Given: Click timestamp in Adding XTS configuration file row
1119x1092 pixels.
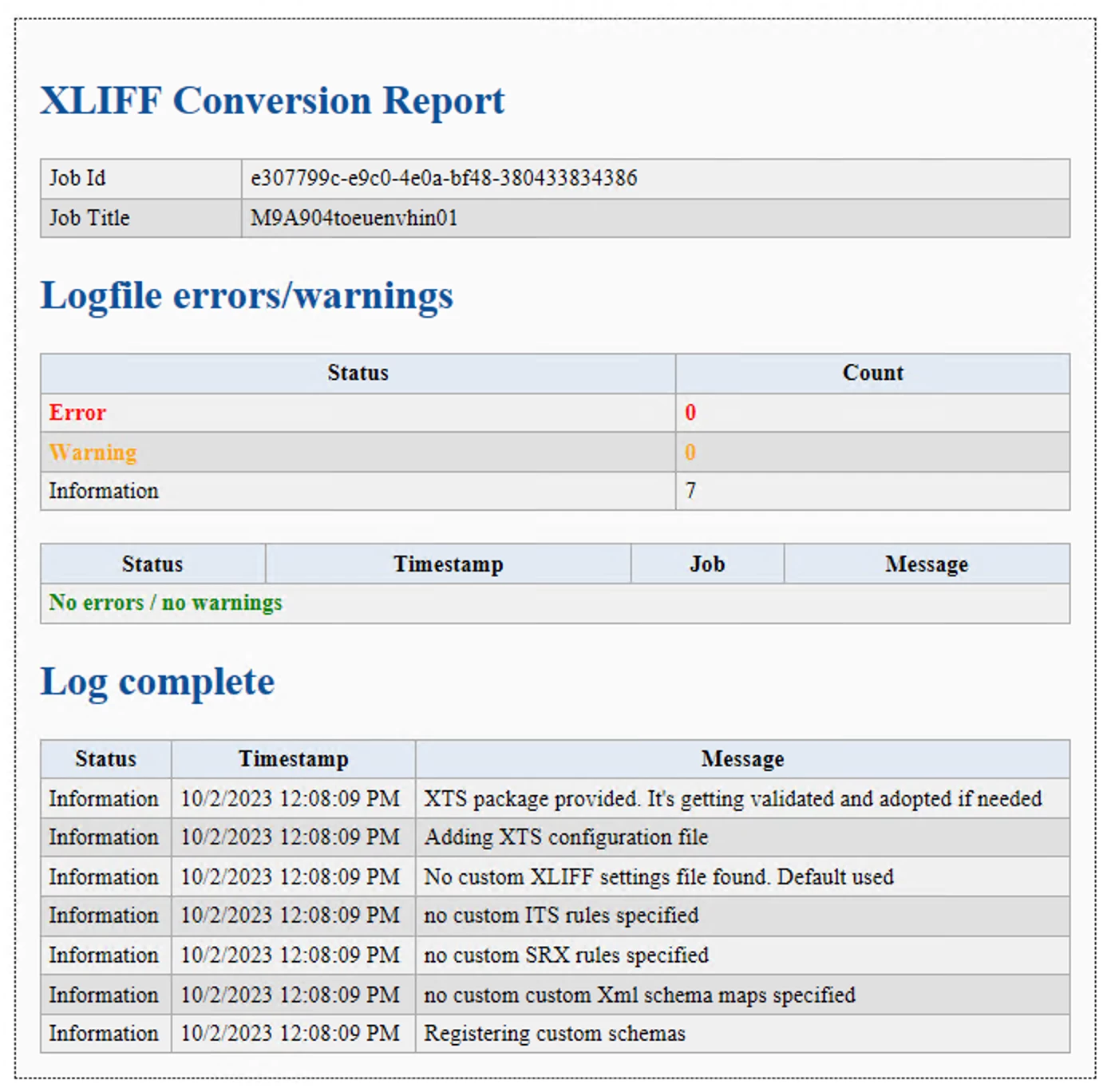Looking at the screenshot, I should pyautogui.click(x=291, y=837).
